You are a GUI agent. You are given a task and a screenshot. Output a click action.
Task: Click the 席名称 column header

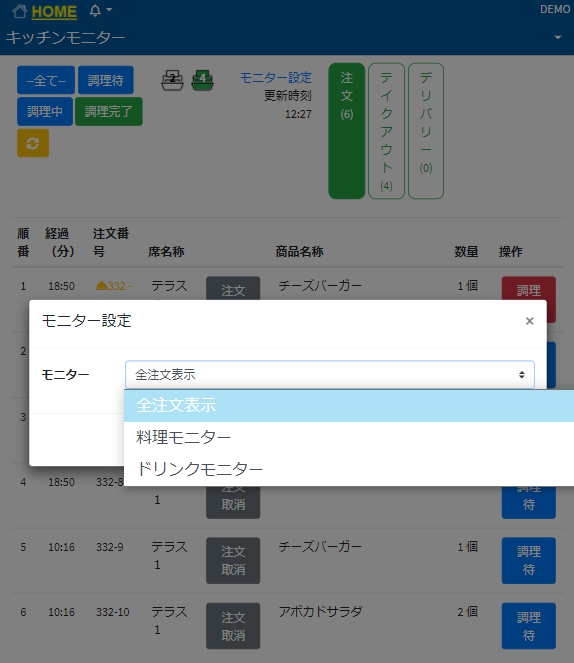166,252
